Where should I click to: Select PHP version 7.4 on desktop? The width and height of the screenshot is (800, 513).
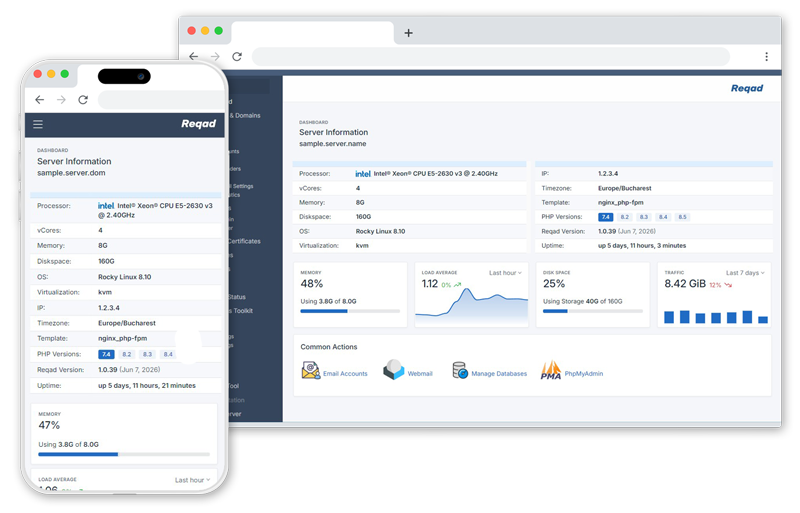coord(605,217)
